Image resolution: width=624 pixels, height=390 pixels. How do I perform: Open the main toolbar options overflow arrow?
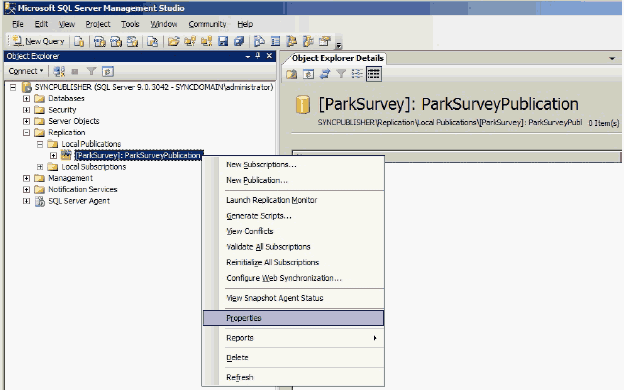coord(339,45)
